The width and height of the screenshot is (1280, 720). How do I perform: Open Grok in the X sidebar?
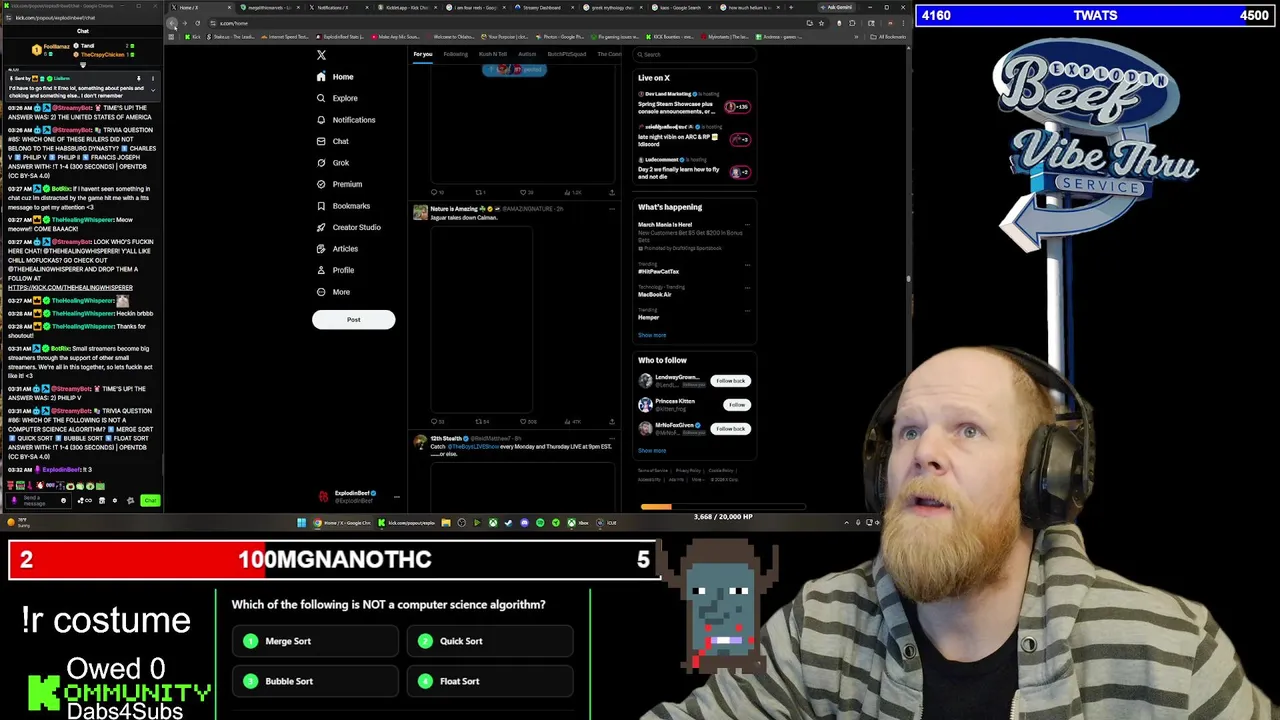click(x=333, y=163)
